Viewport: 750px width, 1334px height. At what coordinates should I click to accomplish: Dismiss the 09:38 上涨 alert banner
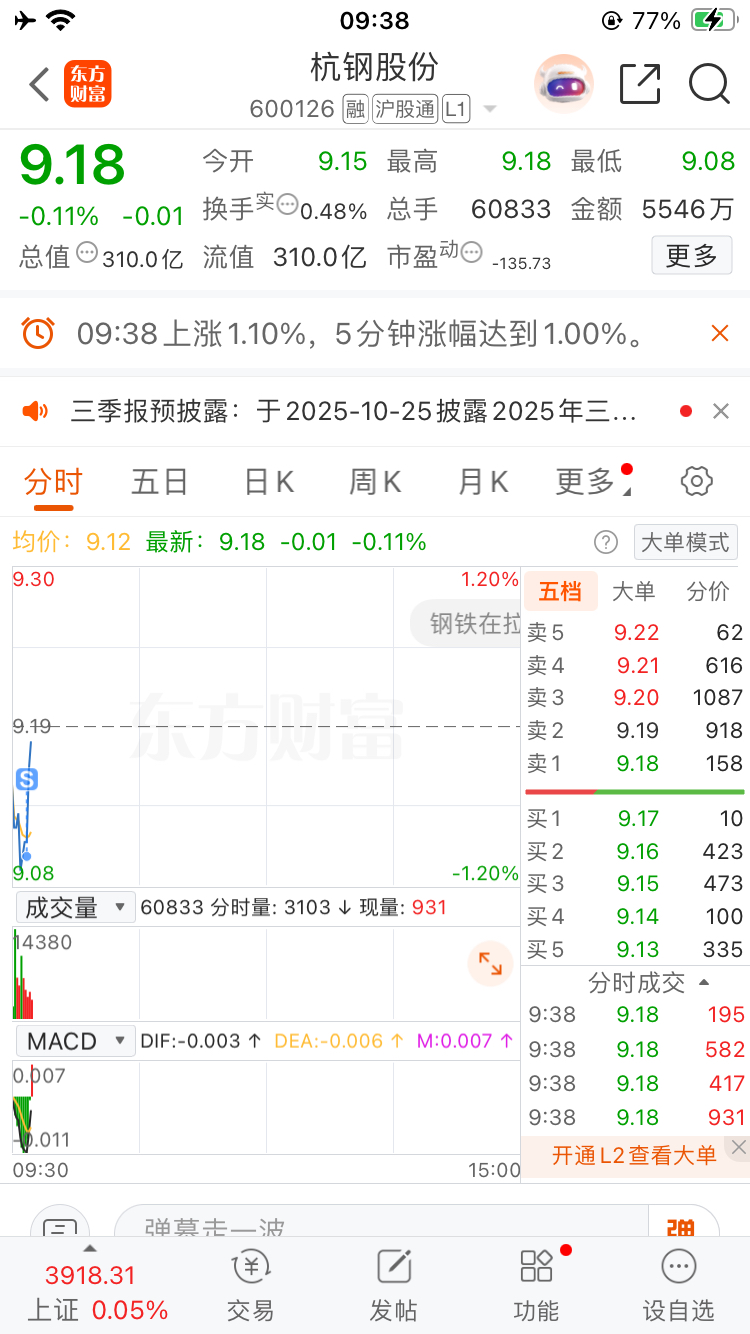pos(720,333)
